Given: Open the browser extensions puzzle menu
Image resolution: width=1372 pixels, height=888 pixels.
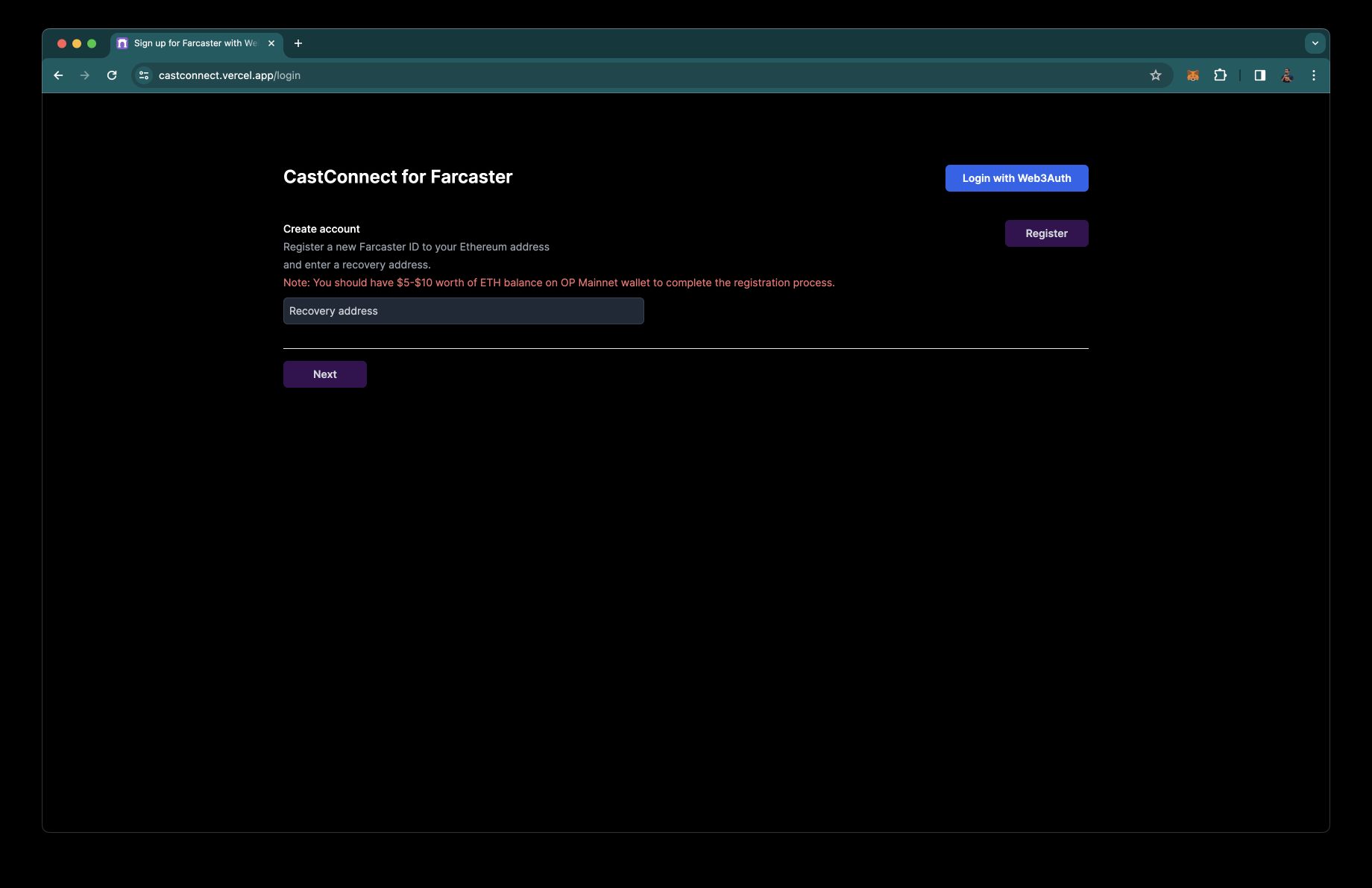Looking at the screenshot, I should click(1220, 75).
